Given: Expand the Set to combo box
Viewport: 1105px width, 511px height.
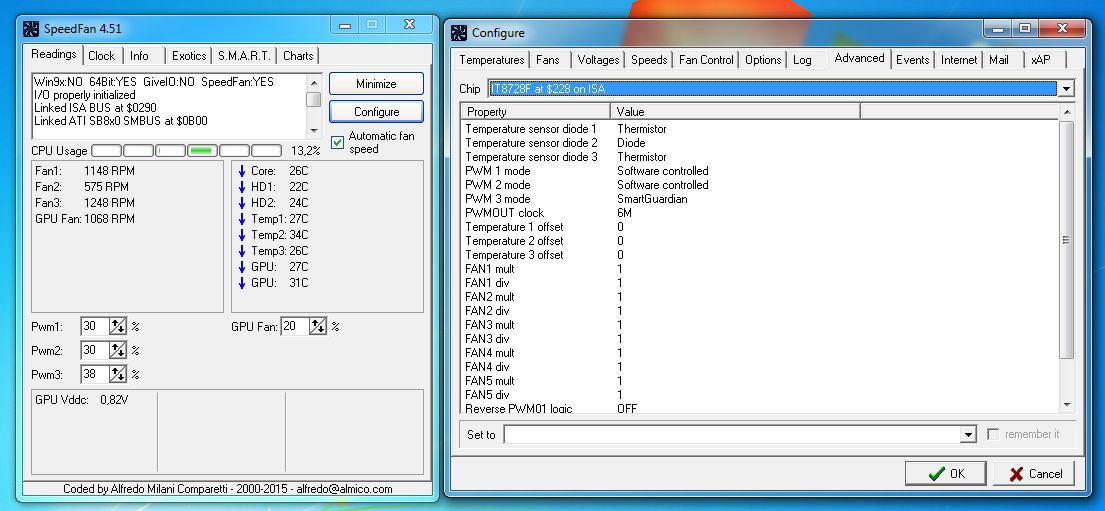Looking at the screenshot, I should (968, 435).
